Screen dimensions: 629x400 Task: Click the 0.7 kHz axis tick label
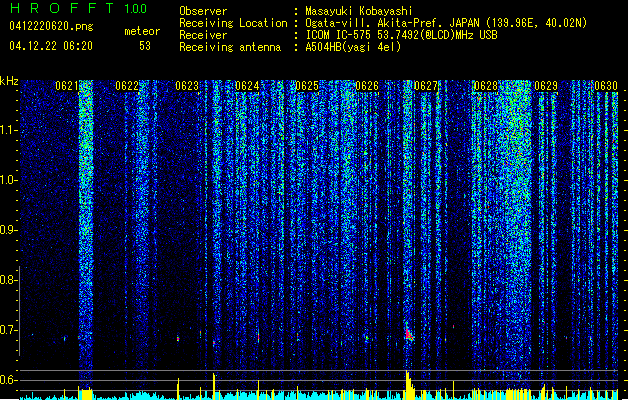tap(8, 330)
